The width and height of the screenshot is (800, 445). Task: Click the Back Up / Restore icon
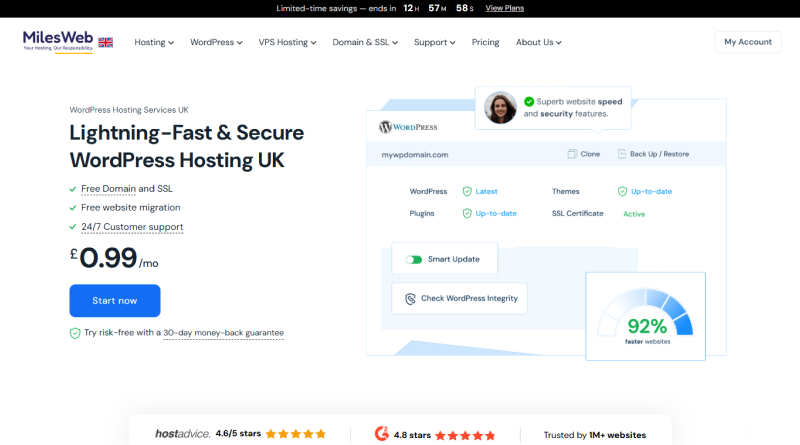621,154
